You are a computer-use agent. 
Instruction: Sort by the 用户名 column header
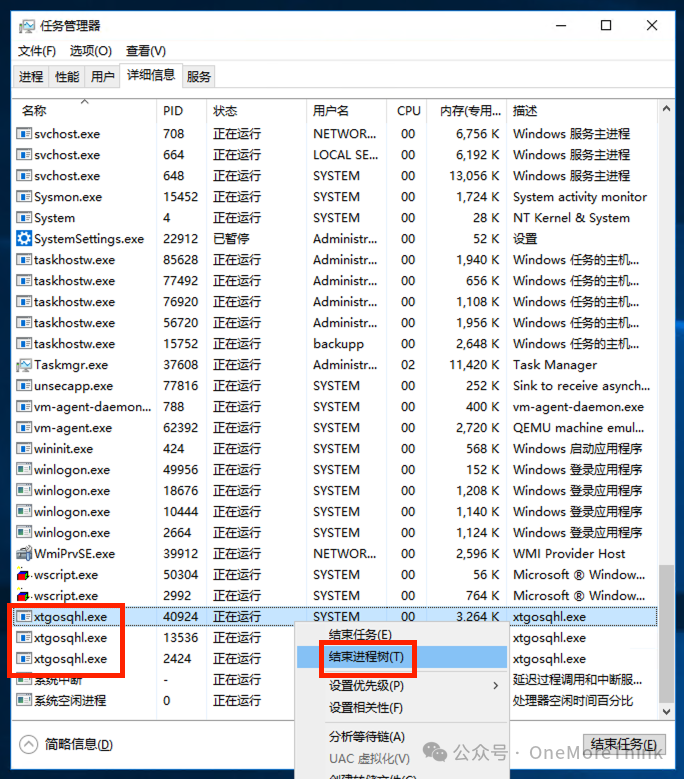click(346, 110)
